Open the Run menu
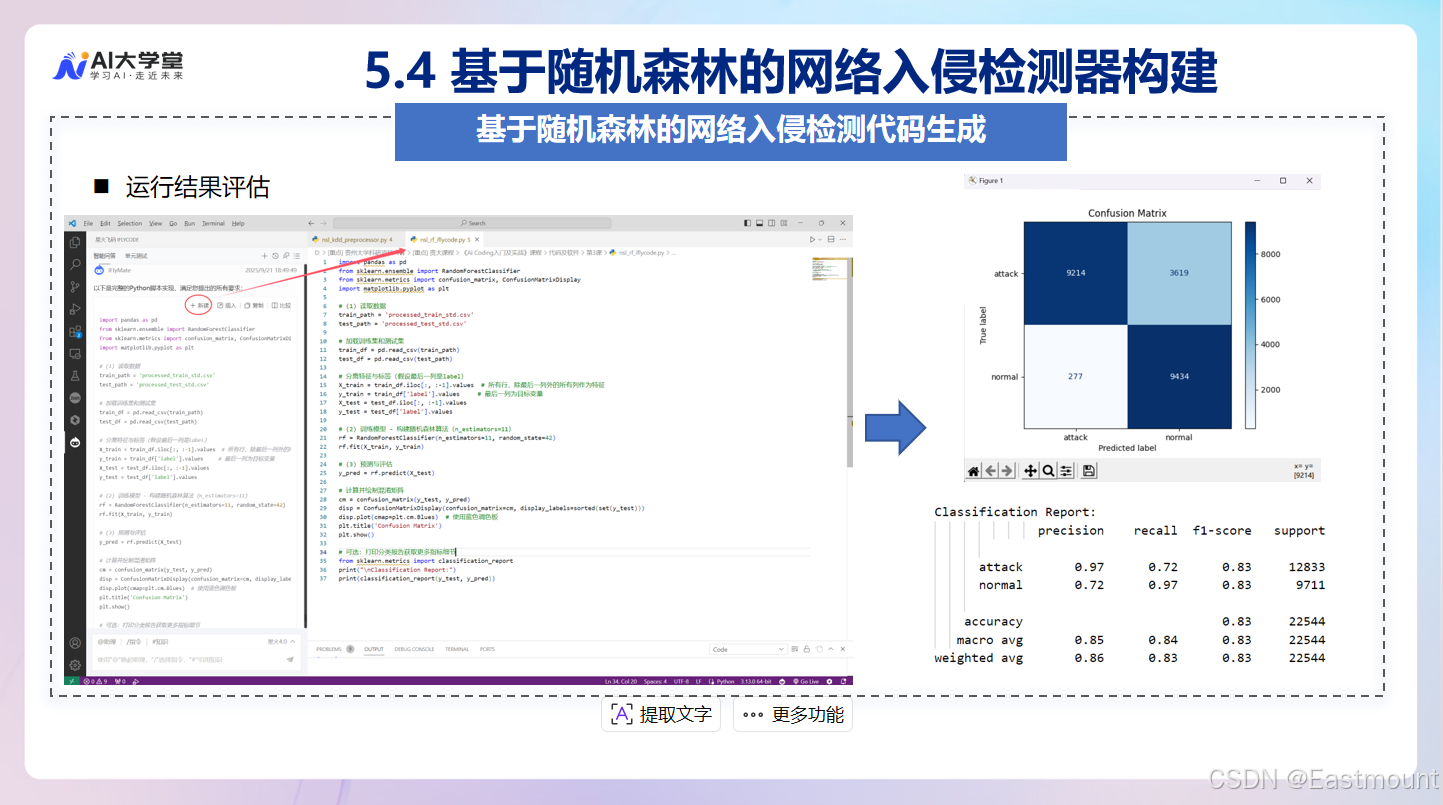This screenshot has height=805, width=1443. point(190,223)
